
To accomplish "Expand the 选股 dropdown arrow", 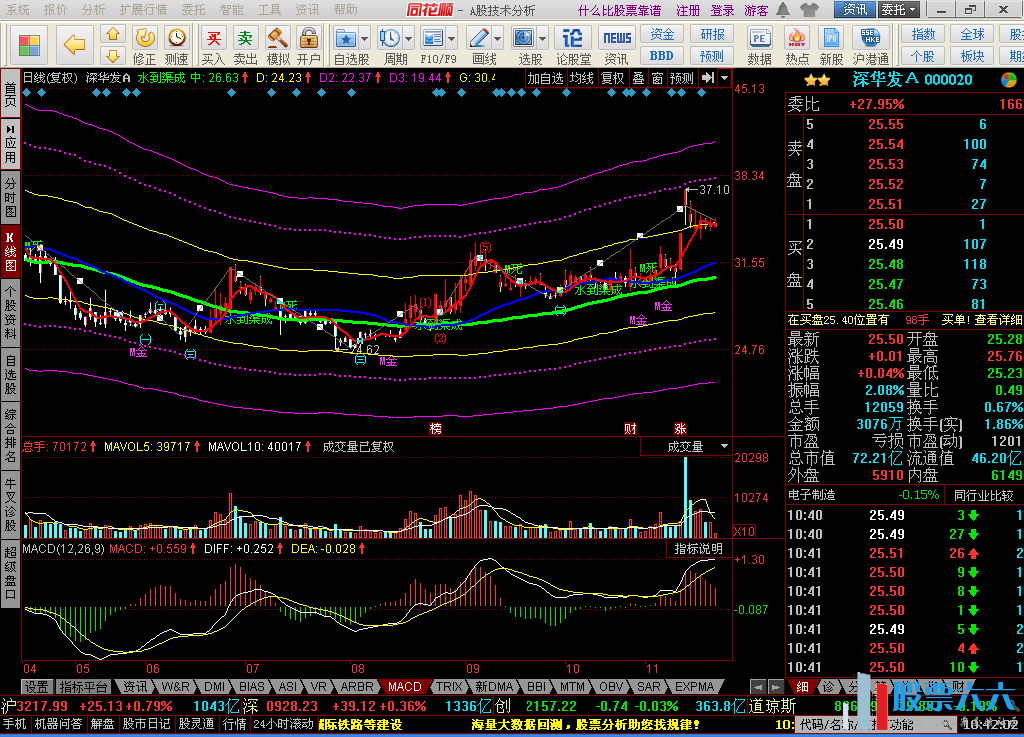I will pyautogui.click(x=543, y=39).
